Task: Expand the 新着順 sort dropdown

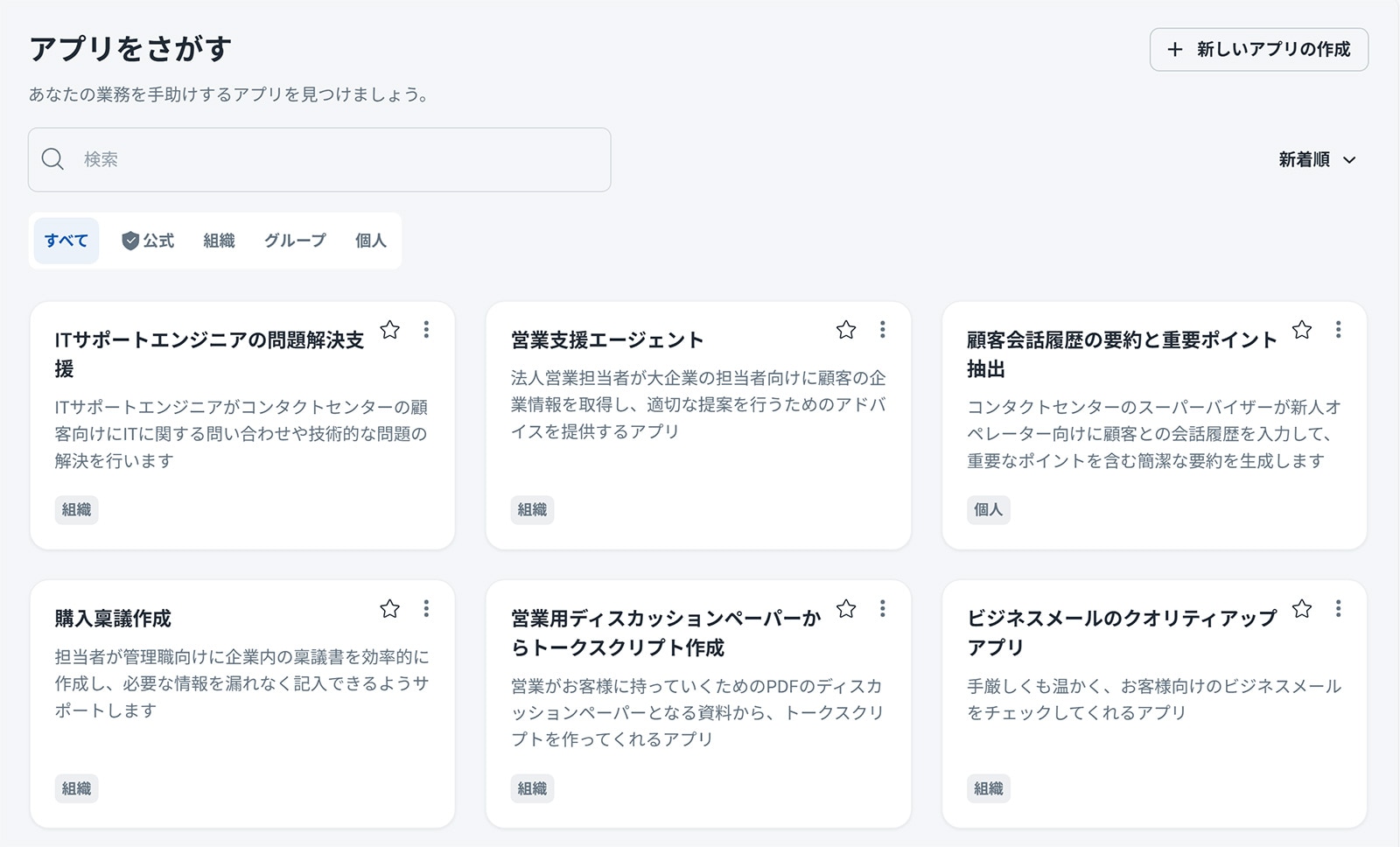Action: (1317, 160)
